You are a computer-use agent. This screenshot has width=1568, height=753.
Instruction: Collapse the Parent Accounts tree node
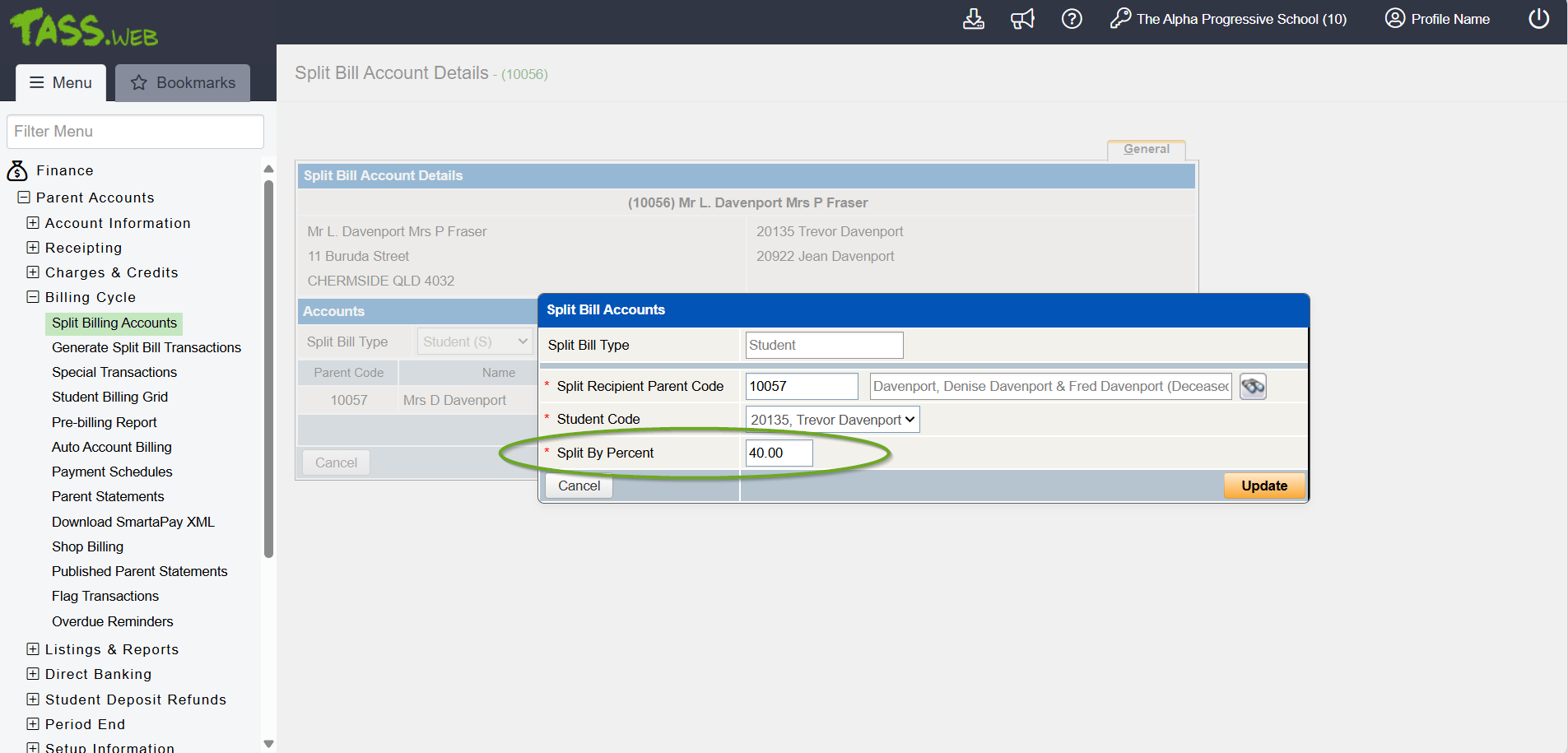click(24, 198)
